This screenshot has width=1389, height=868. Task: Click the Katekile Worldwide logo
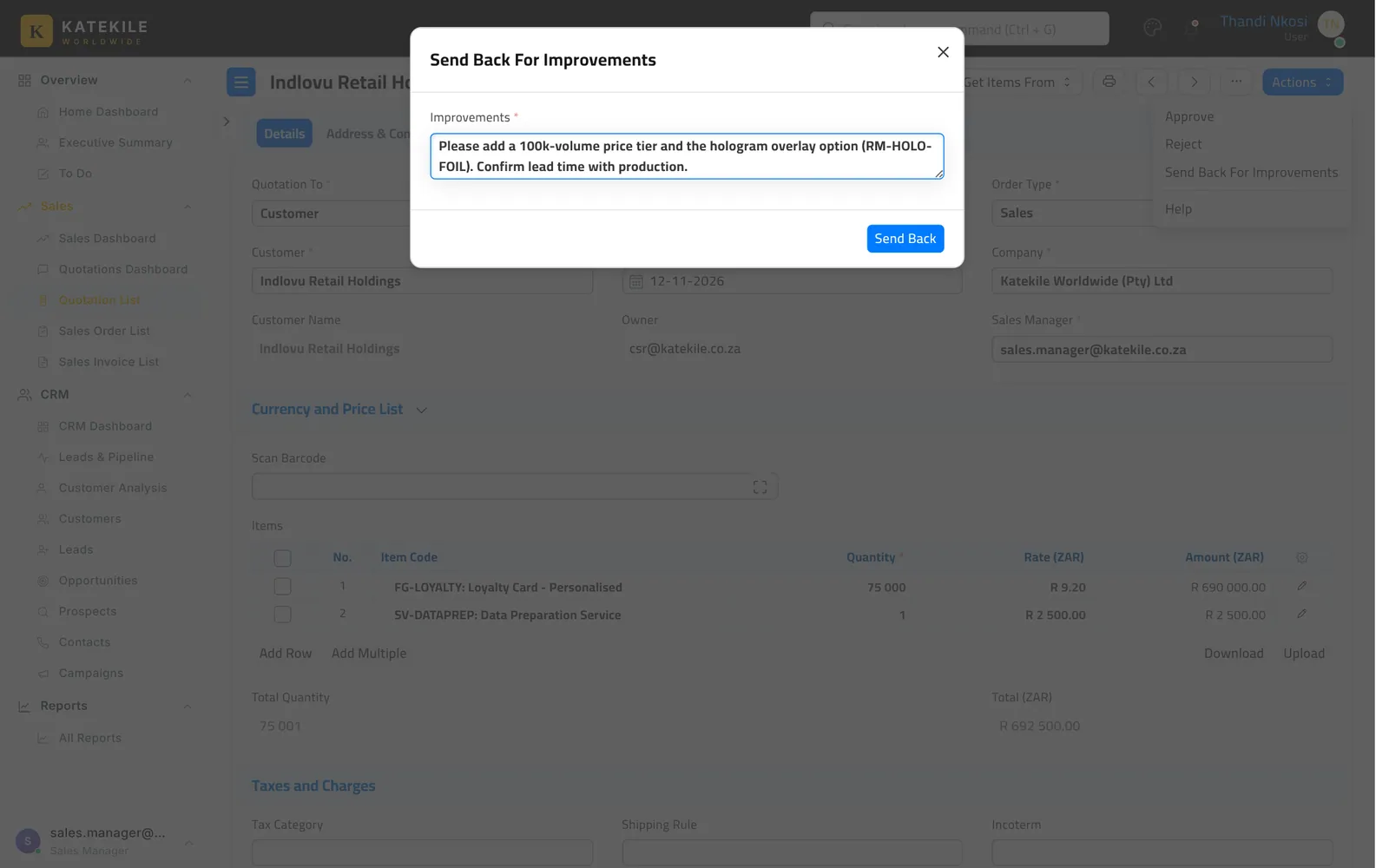click(x=84, y=30)
